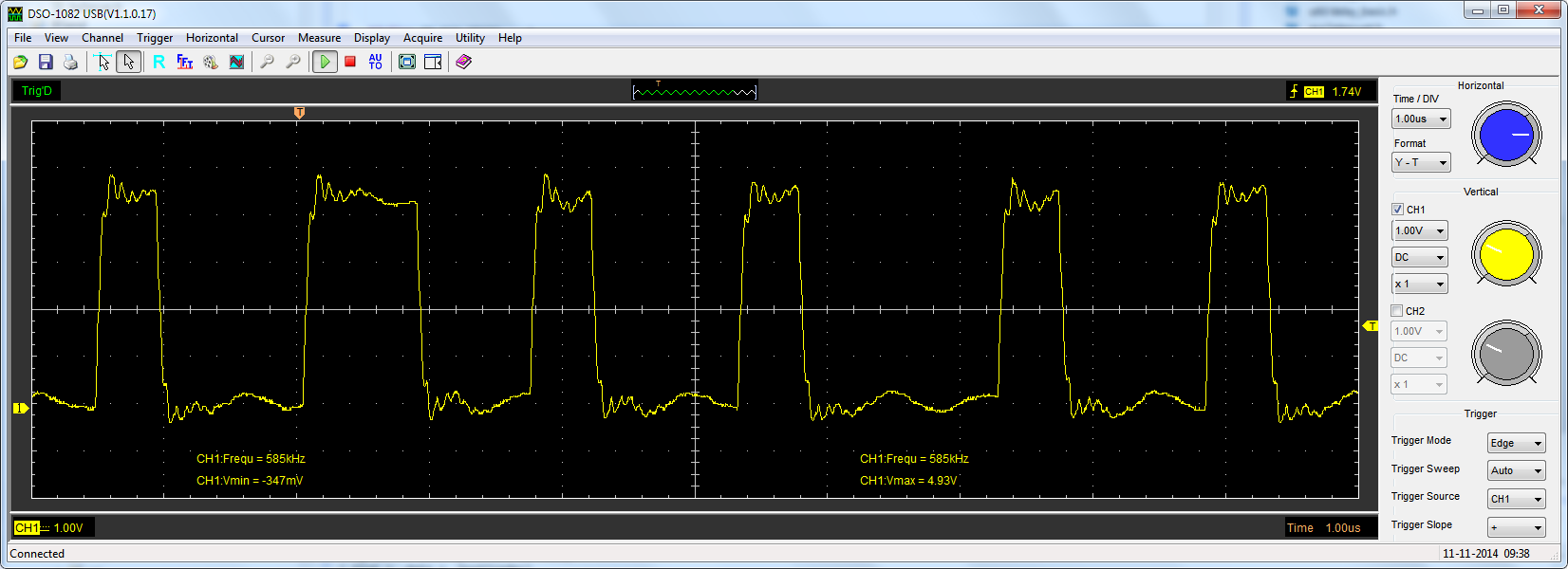Open the CH1 DC coupling dropdown

click(1419, 257)
